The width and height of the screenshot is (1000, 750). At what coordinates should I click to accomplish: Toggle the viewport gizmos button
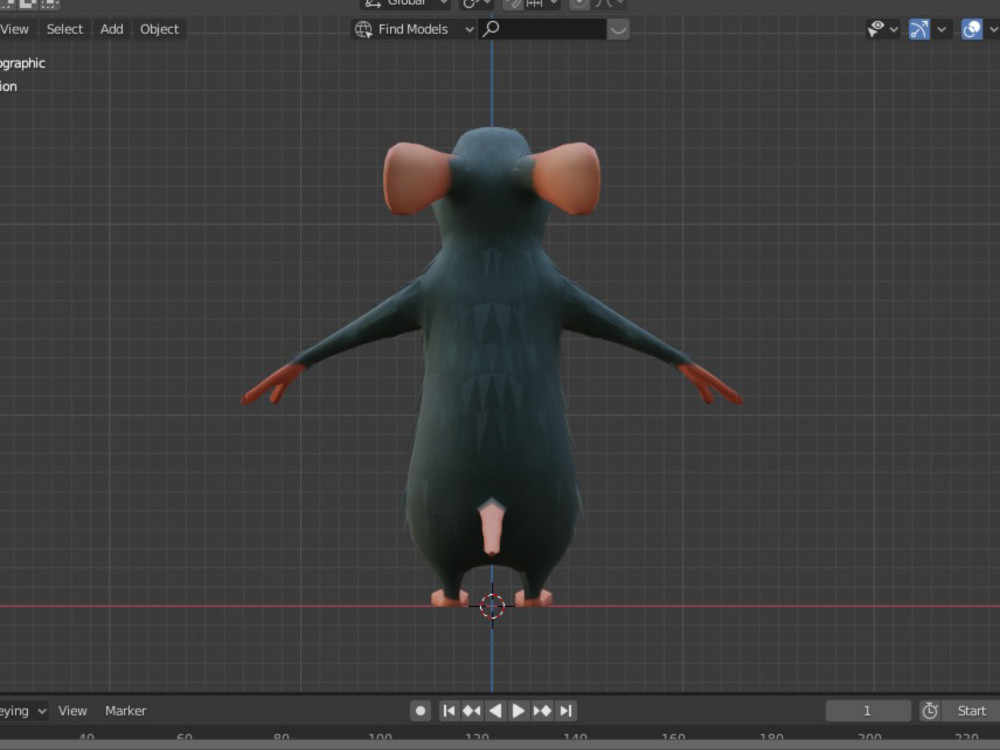(x=919, y=29)
